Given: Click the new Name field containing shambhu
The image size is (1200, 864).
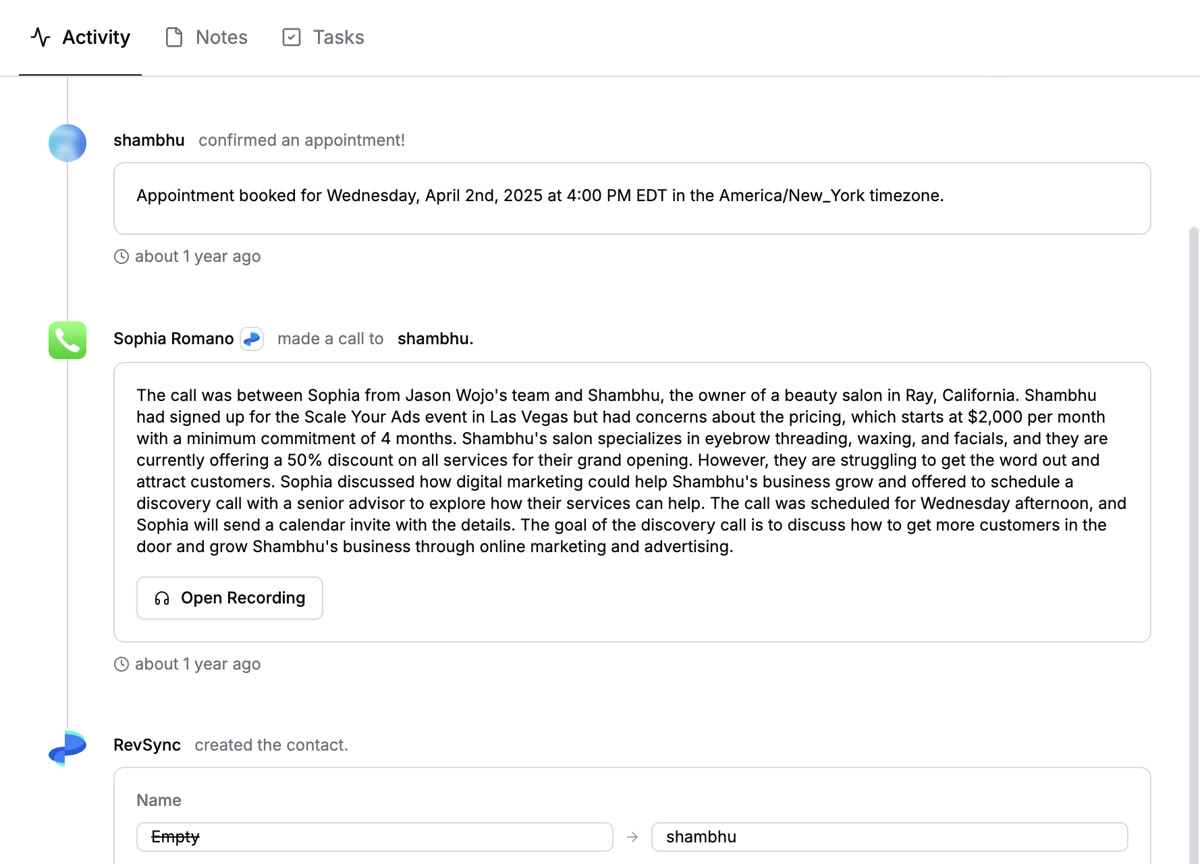Looking at the screenshot, I should (x=889, y=837).
